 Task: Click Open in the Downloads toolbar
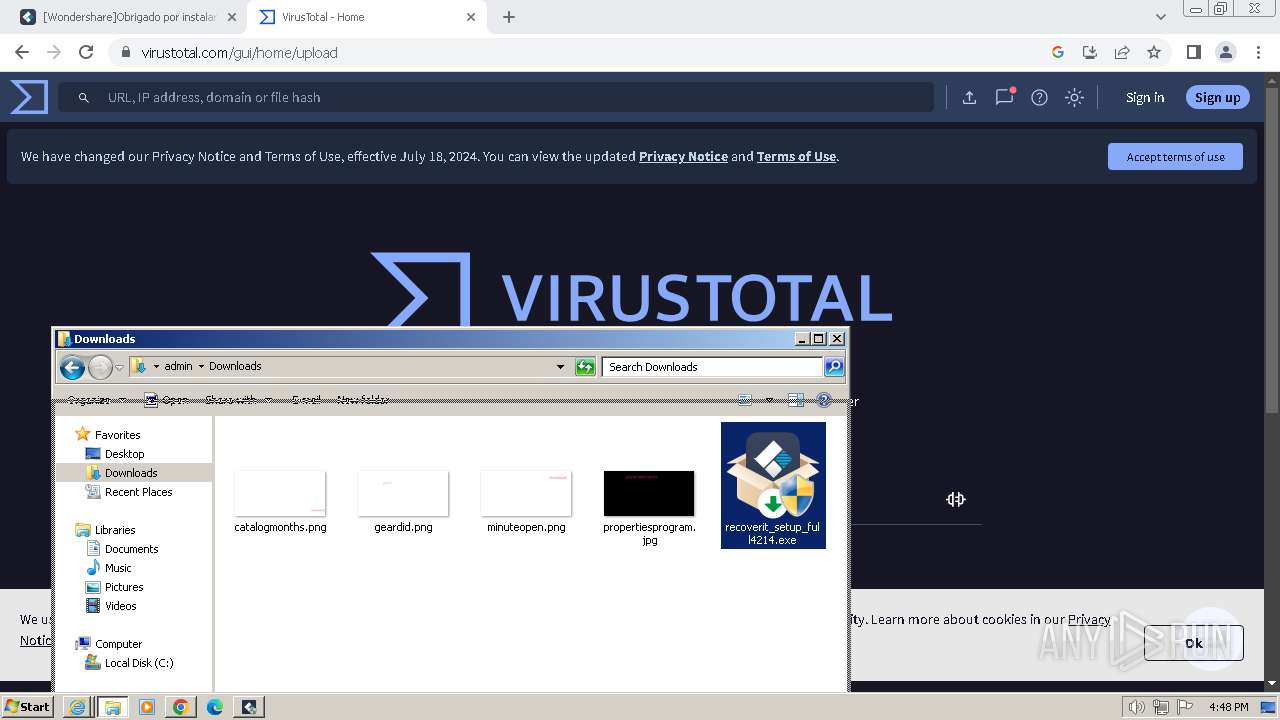tap(167, 400)
